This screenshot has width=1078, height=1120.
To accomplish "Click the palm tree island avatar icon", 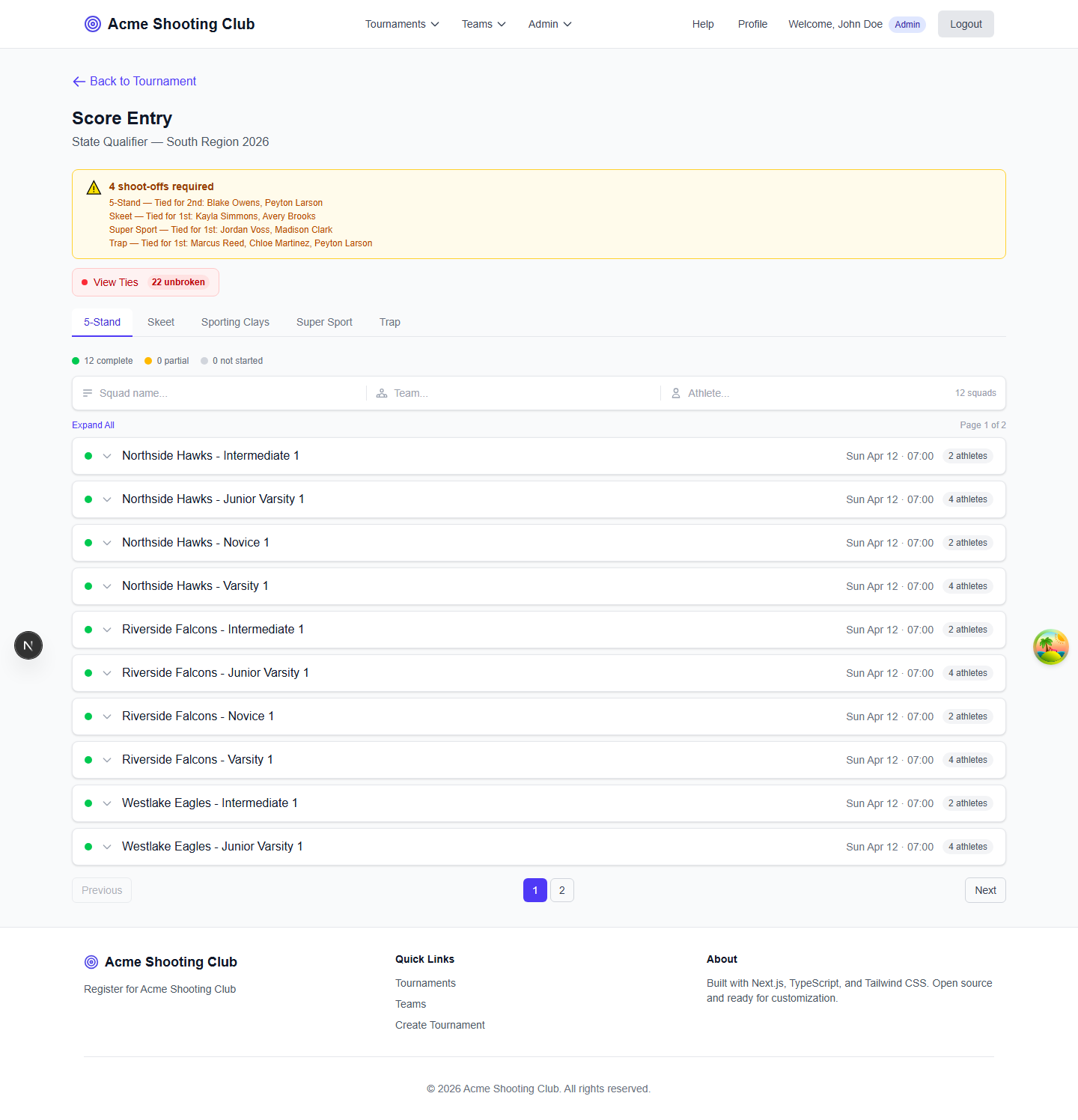I will (1050, 647).
